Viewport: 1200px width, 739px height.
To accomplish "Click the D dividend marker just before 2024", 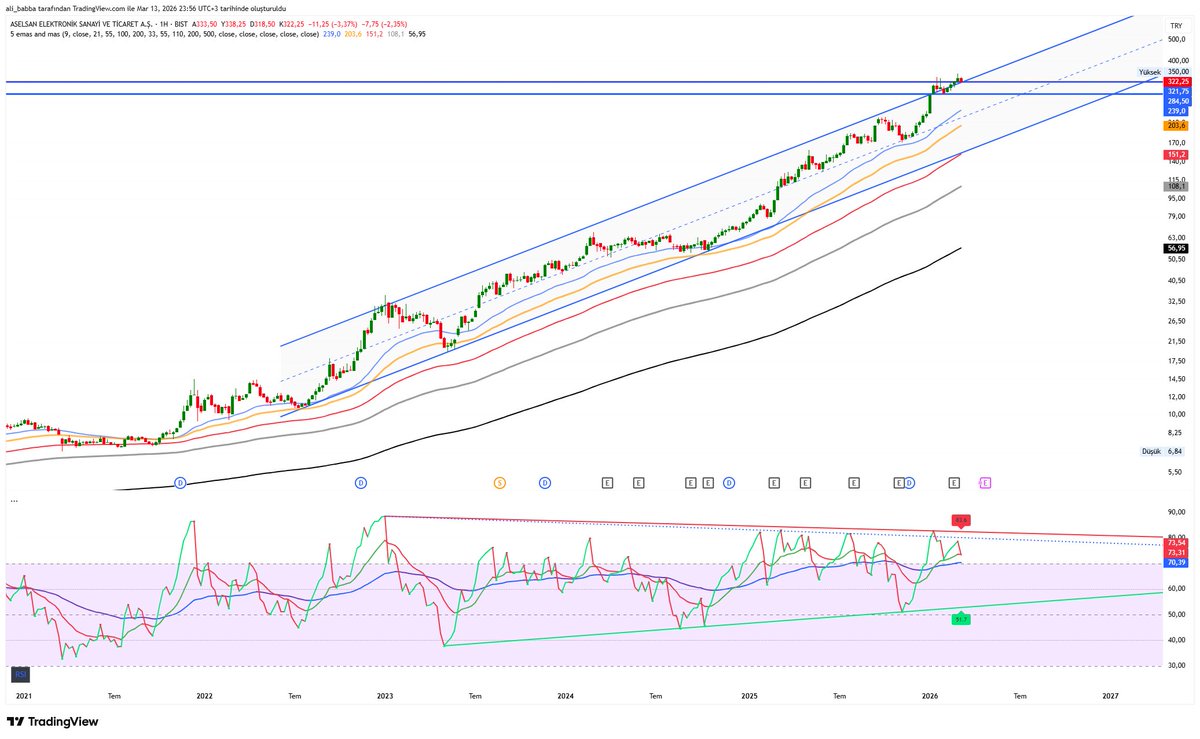I will point(545,483).
